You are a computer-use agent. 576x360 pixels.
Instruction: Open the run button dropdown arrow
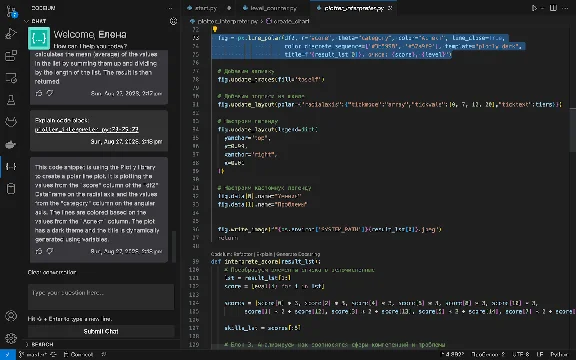point(542,8)
